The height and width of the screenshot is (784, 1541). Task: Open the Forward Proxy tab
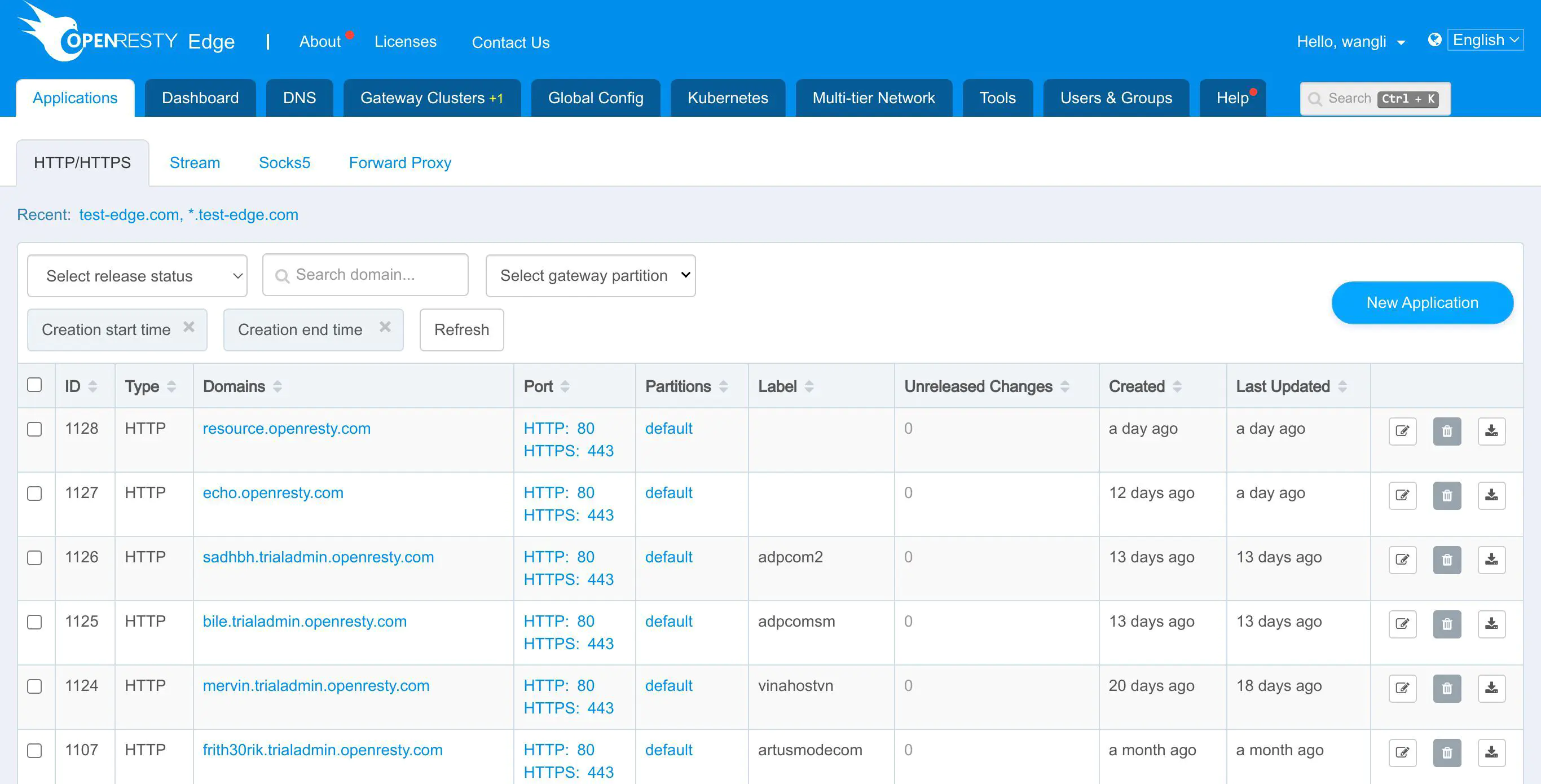tap(400, 162)
